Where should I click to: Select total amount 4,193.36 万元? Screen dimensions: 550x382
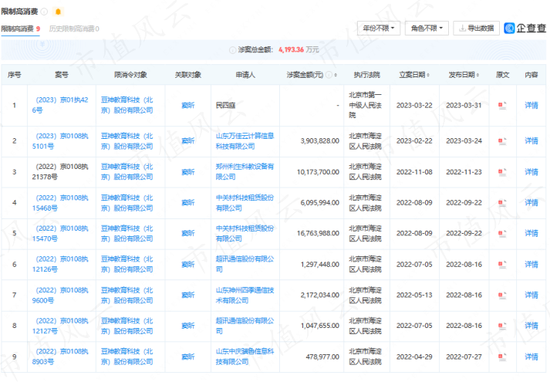pos(299,50)
